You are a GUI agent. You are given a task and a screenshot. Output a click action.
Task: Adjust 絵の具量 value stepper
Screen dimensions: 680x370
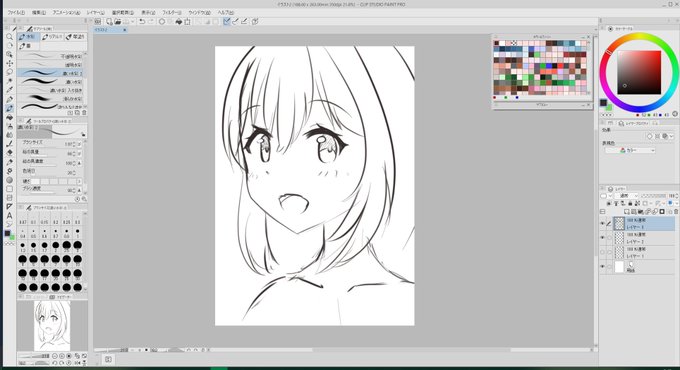pos(74,154)
